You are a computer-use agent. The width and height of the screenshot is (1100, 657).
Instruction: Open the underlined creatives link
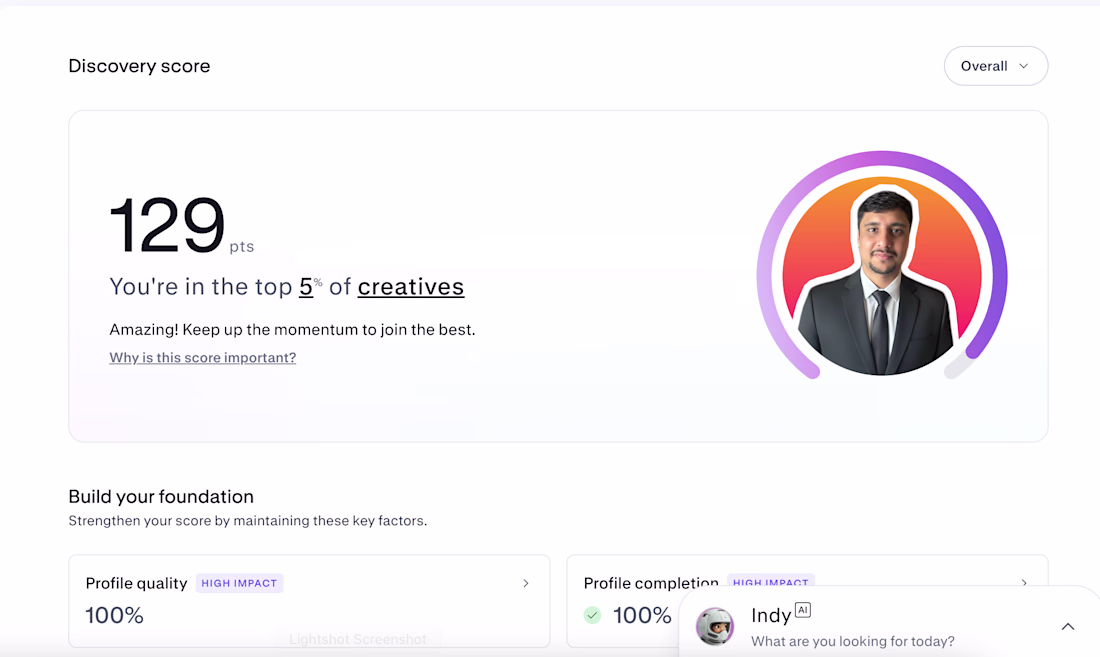click(x=410, y=287)
